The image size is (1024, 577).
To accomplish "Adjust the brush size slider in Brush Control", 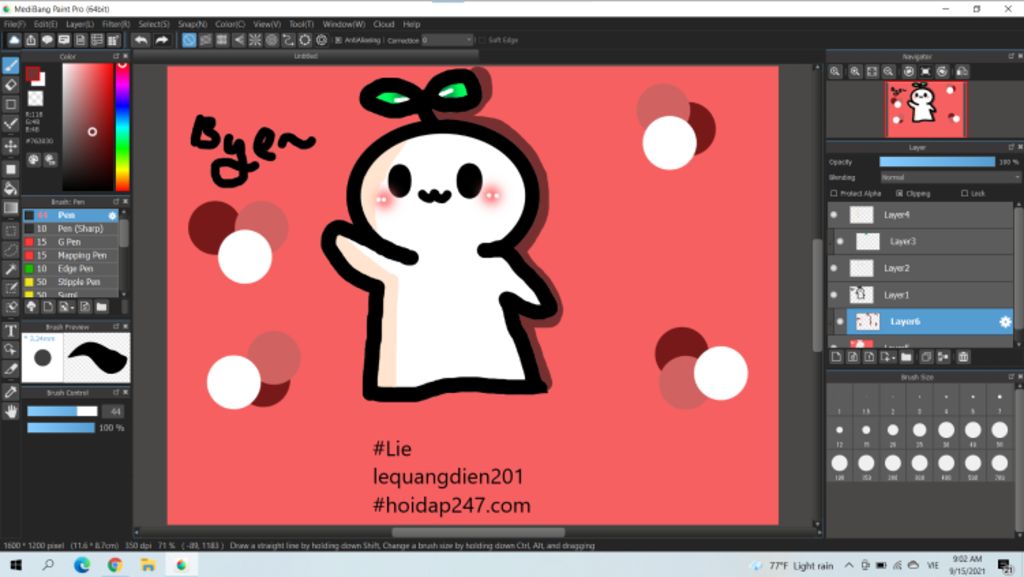I will coord(62,411).
